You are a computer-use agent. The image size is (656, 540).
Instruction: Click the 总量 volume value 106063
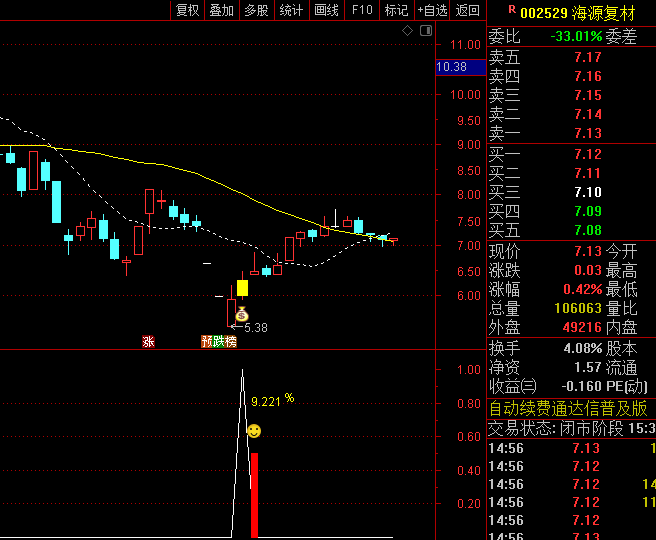(578, 309)
